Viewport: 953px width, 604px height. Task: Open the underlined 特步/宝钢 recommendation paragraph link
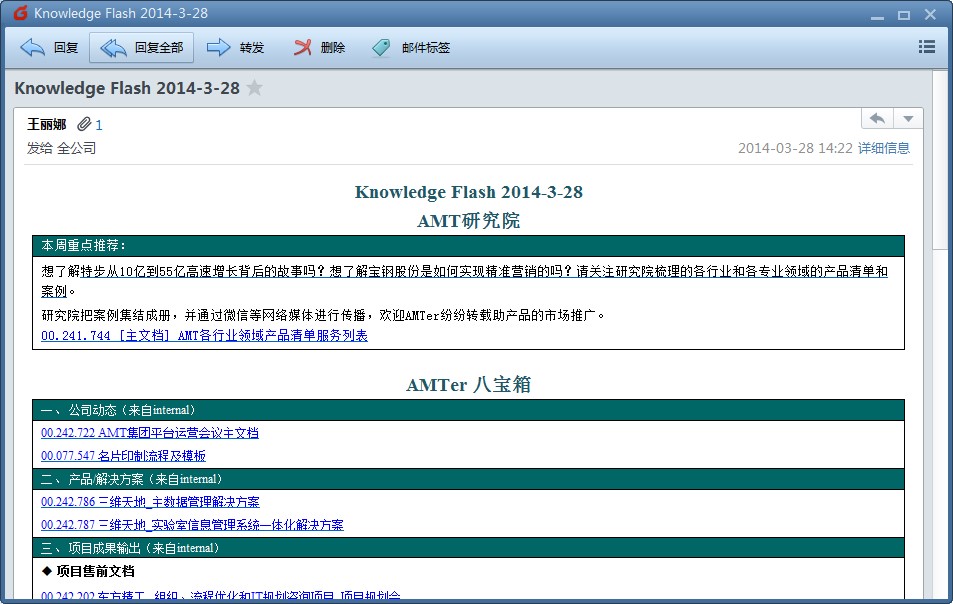click(464, 281)
